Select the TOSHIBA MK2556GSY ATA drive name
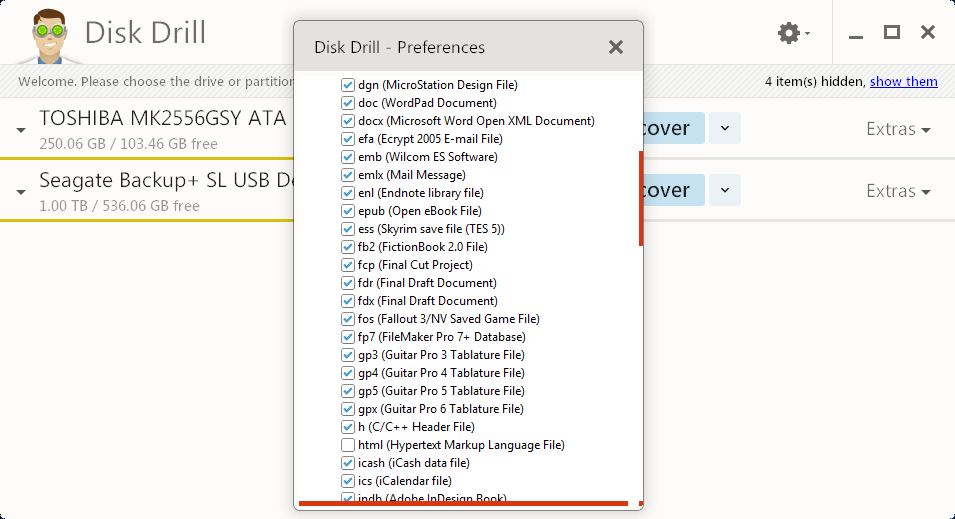Image resolution: width=955 pixels, height=519 pixels. [x=163, y=118]
